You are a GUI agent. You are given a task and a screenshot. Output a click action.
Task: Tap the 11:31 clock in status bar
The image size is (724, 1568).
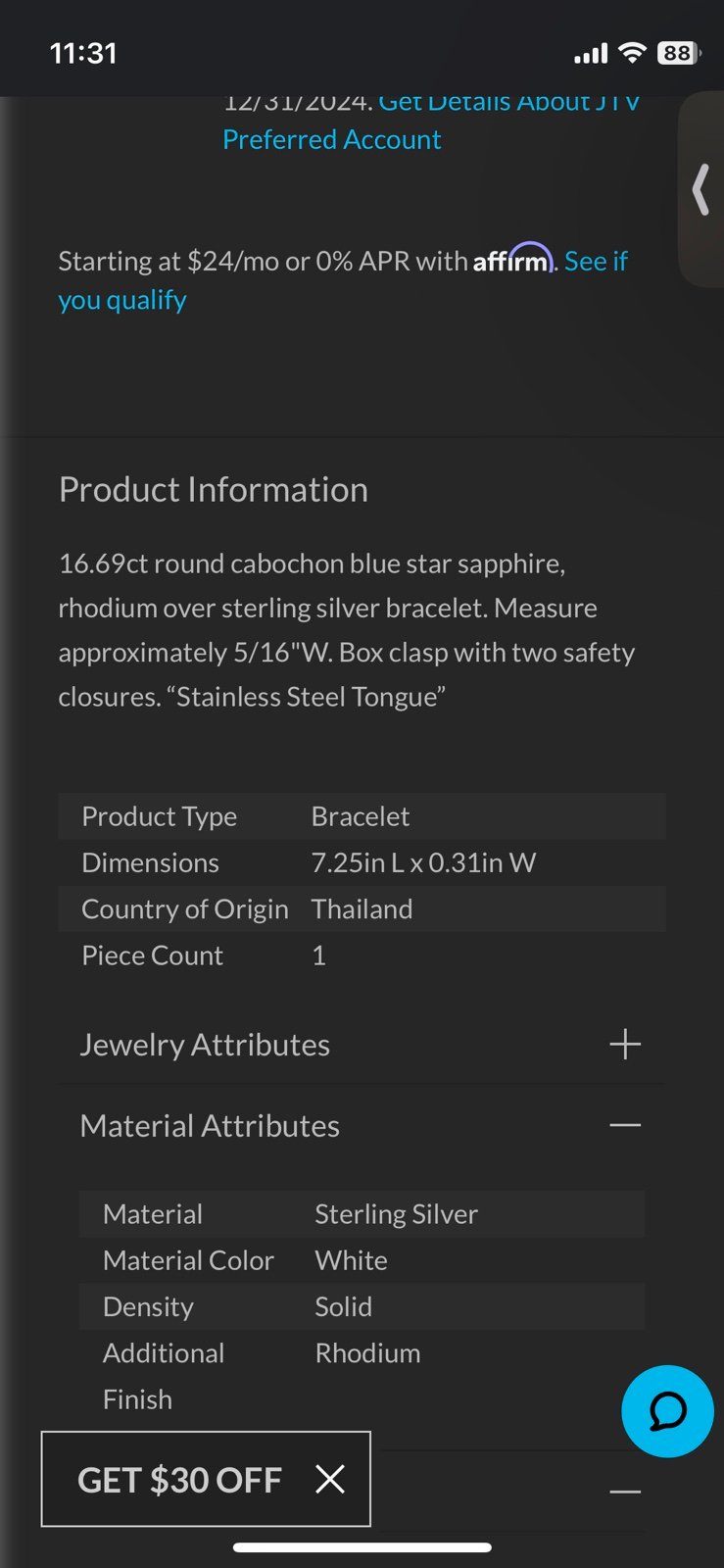click(x=83, y=53)
